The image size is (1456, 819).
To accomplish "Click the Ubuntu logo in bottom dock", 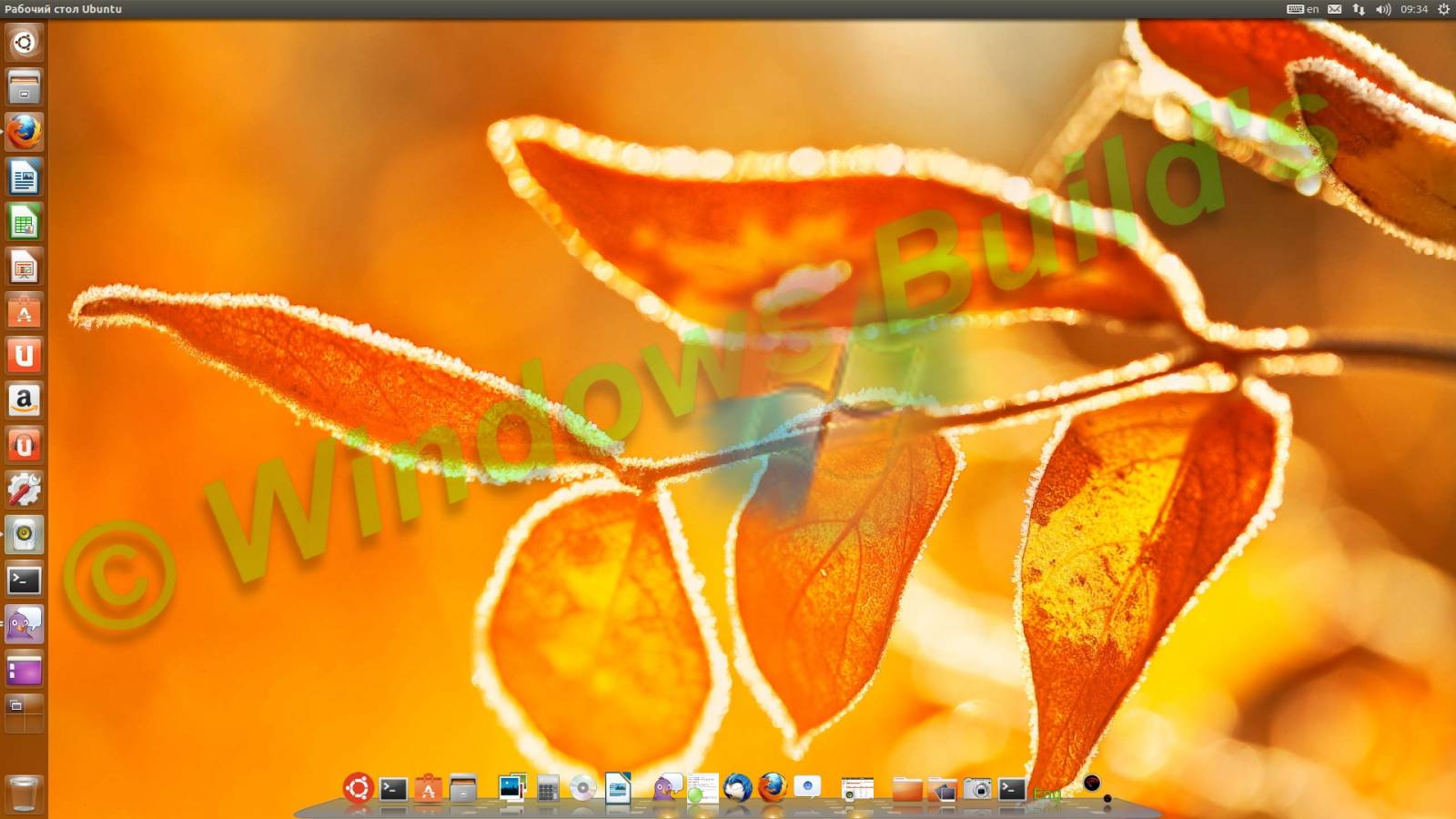I will [358, 787].
